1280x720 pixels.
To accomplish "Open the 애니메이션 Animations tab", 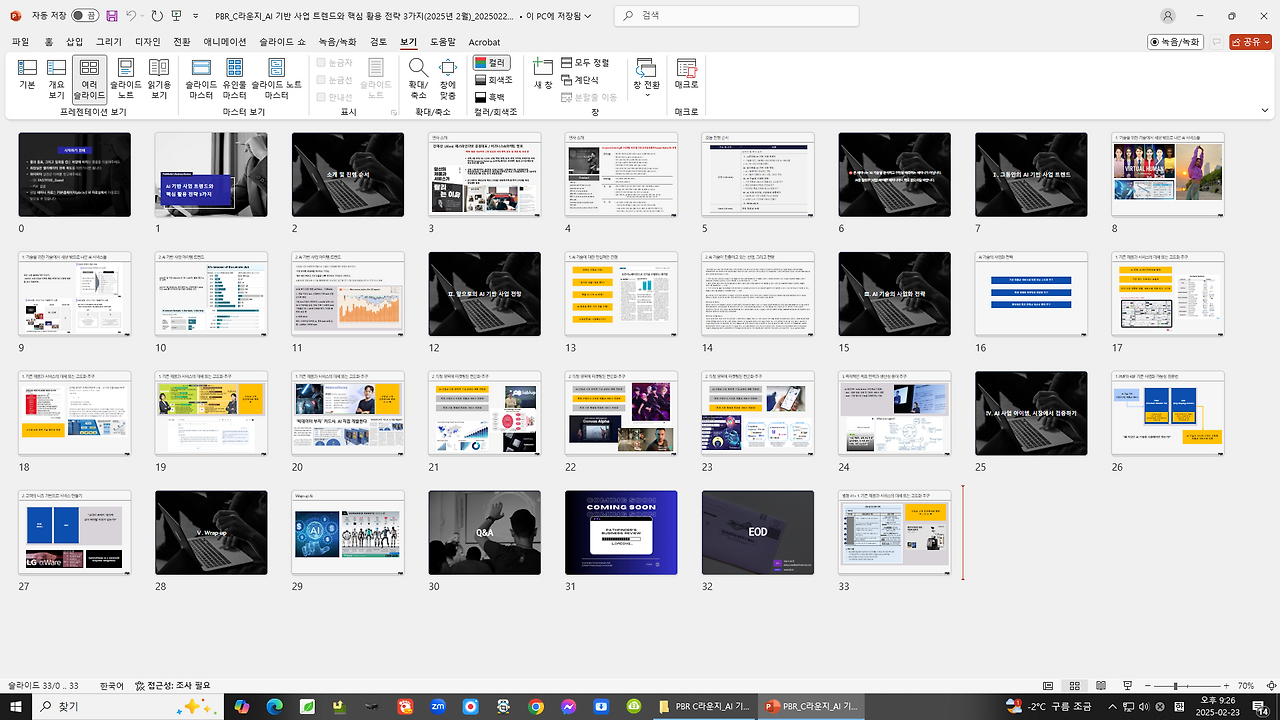I will click(225, 42).
